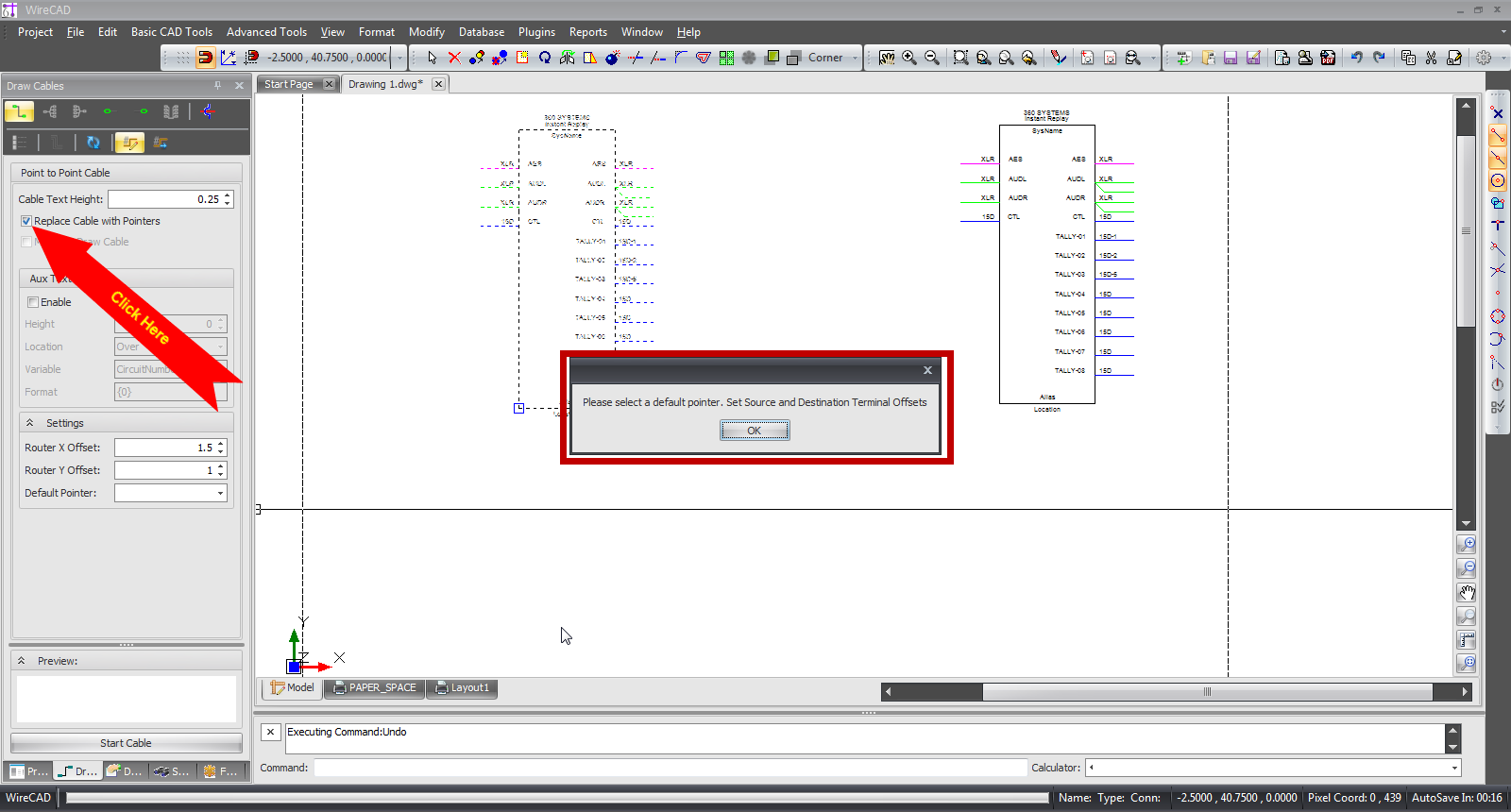Click OK in the pointer dialog
This screenshot has width=1511, height=812.
point(755,431)
